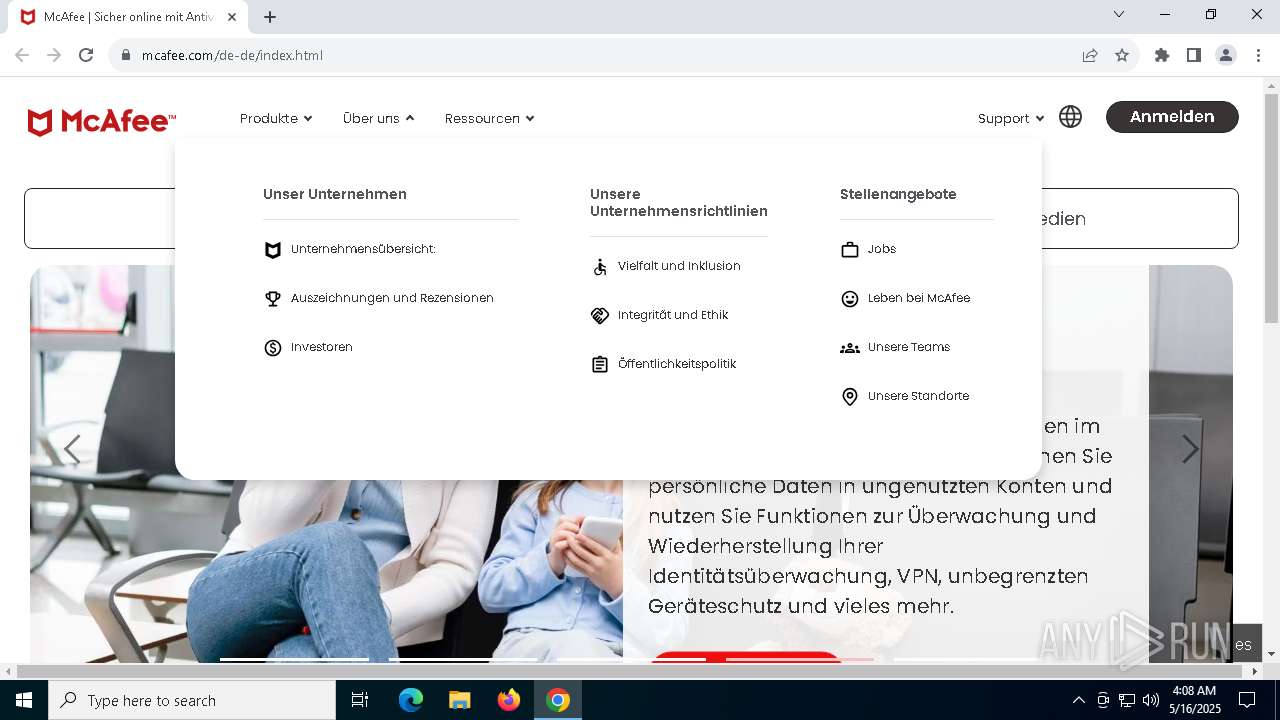Open Chrome menu with three dots
The width and height of the screenshot is (1280, 720).
click(x=1257, y=55)
